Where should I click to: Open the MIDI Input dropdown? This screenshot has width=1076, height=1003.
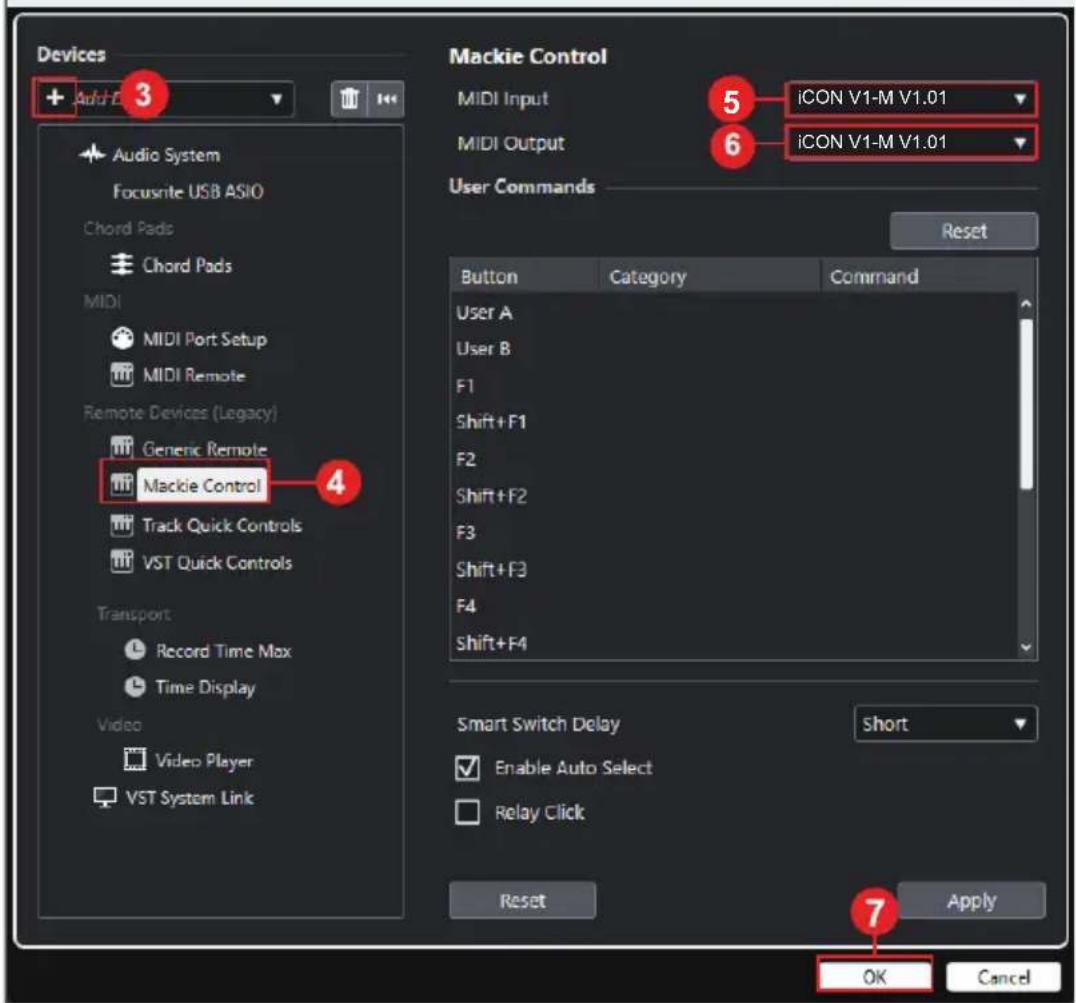911,99
